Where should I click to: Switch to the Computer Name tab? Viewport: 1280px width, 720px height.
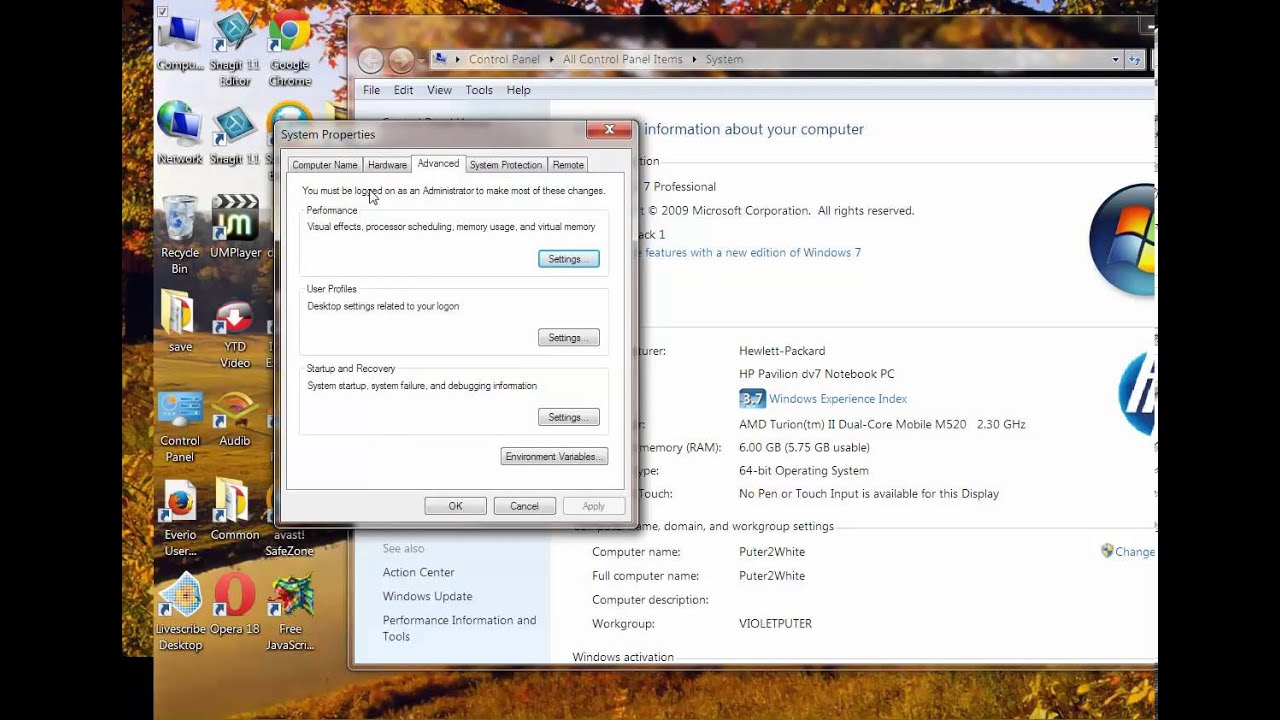(325, 165)
